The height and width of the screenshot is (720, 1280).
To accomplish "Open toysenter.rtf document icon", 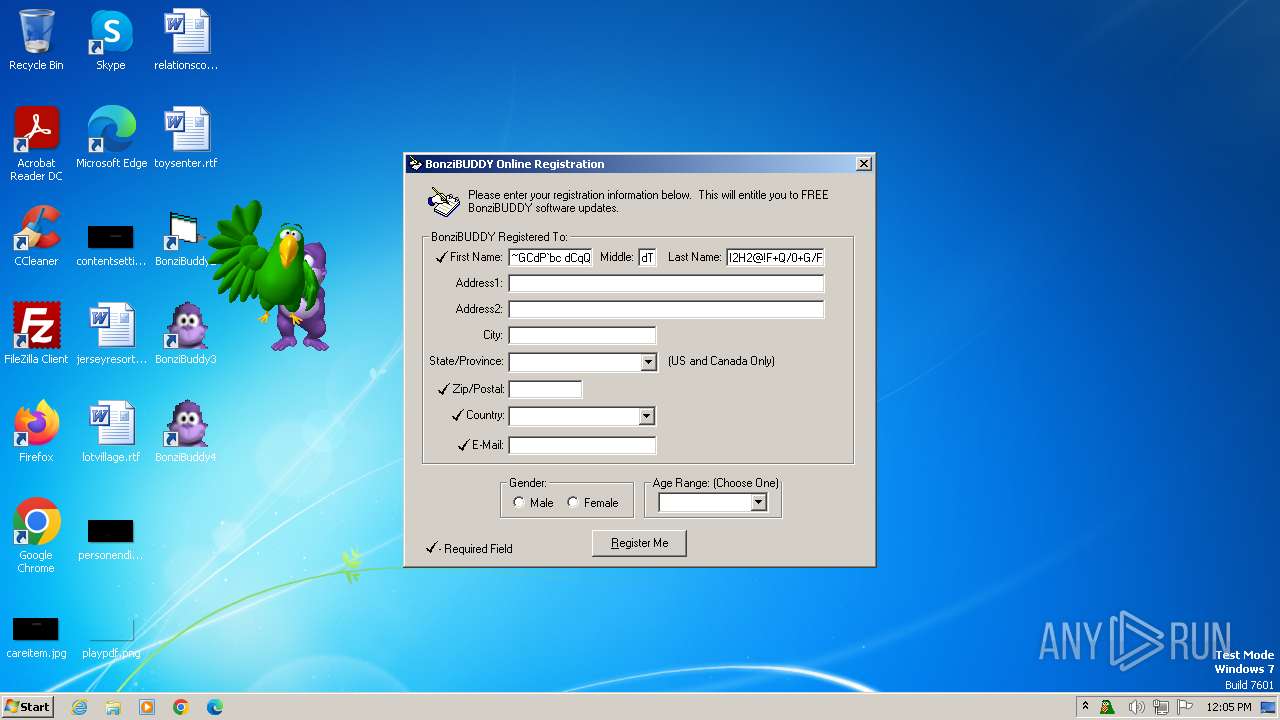I will 186,137.
